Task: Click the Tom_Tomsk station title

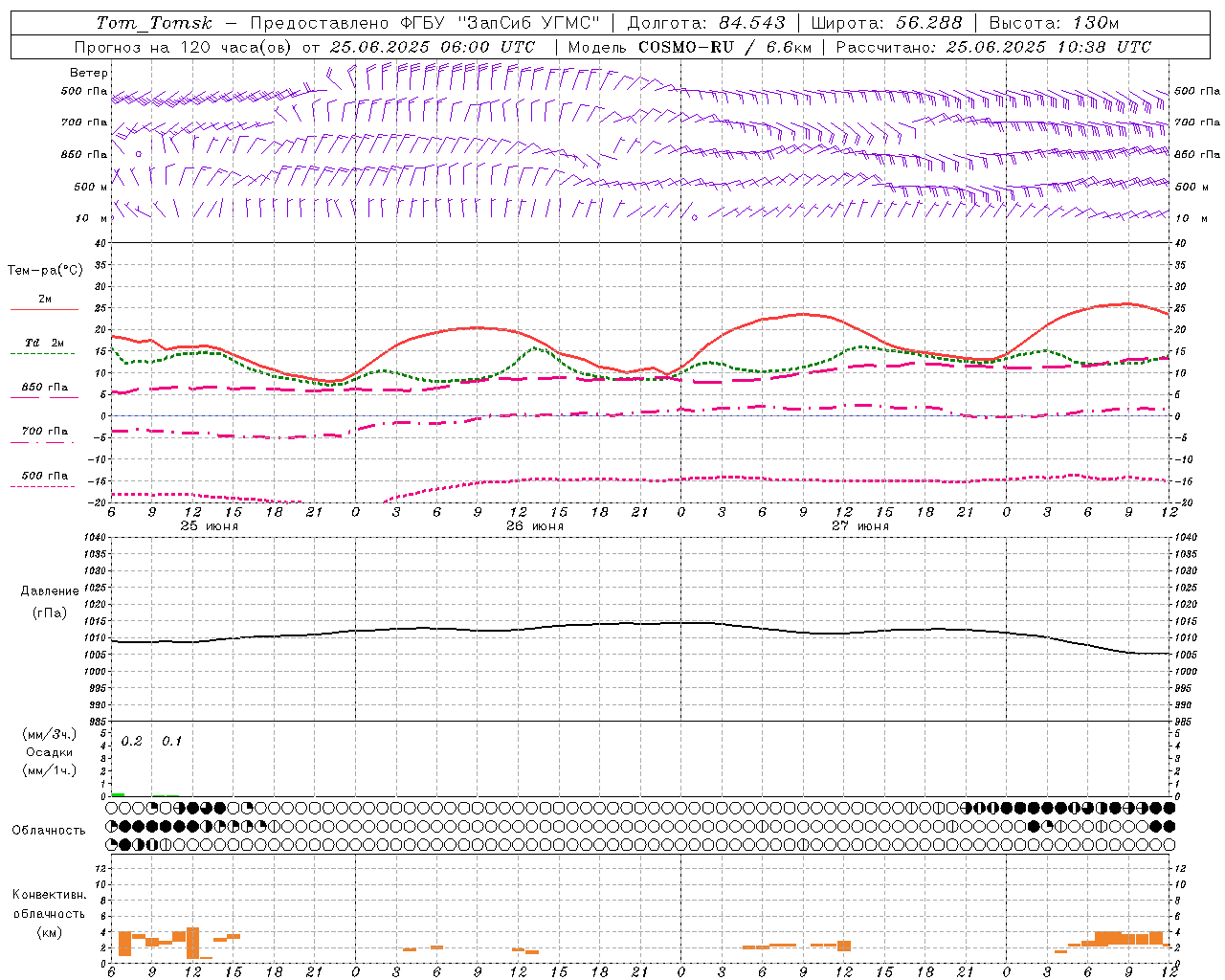Action: pos(154,23)
